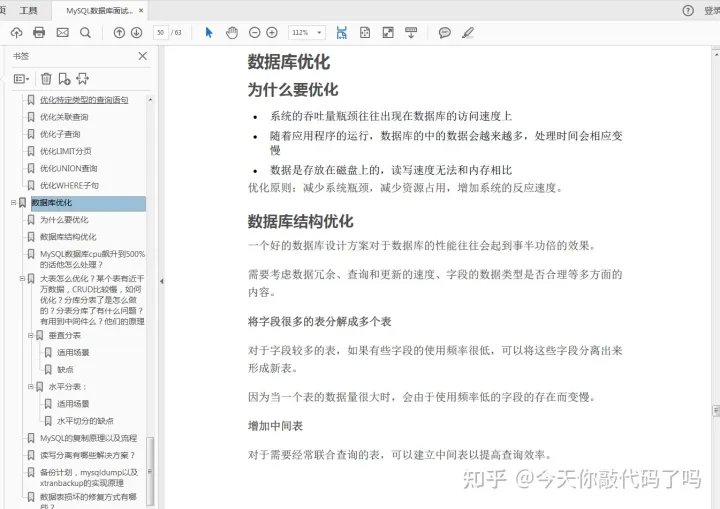Close the bookmarks panel
720x509 pixels.
pos(143,56)
